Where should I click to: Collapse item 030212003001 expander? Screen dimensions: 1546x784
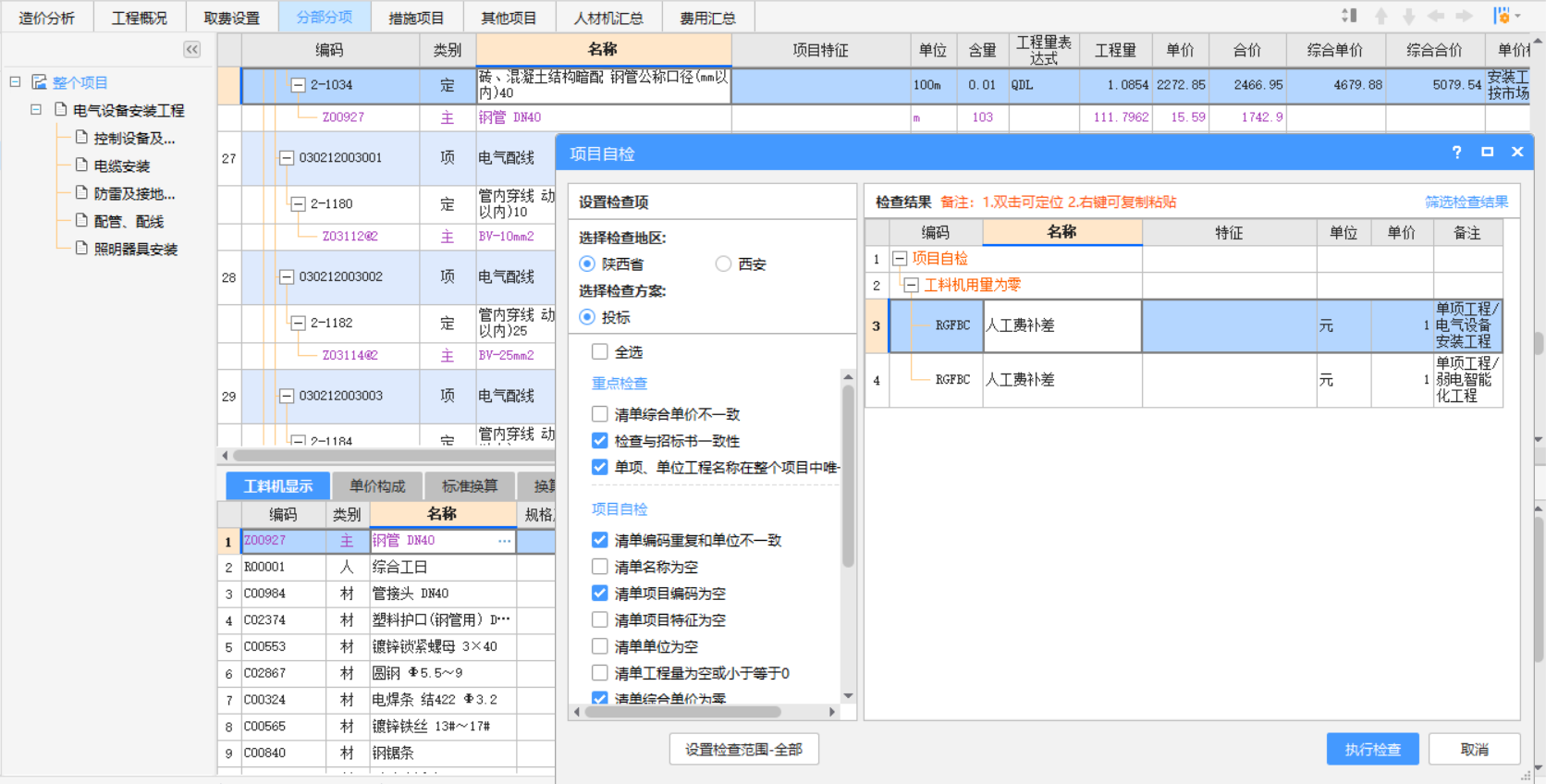click(x=287, y=158)
